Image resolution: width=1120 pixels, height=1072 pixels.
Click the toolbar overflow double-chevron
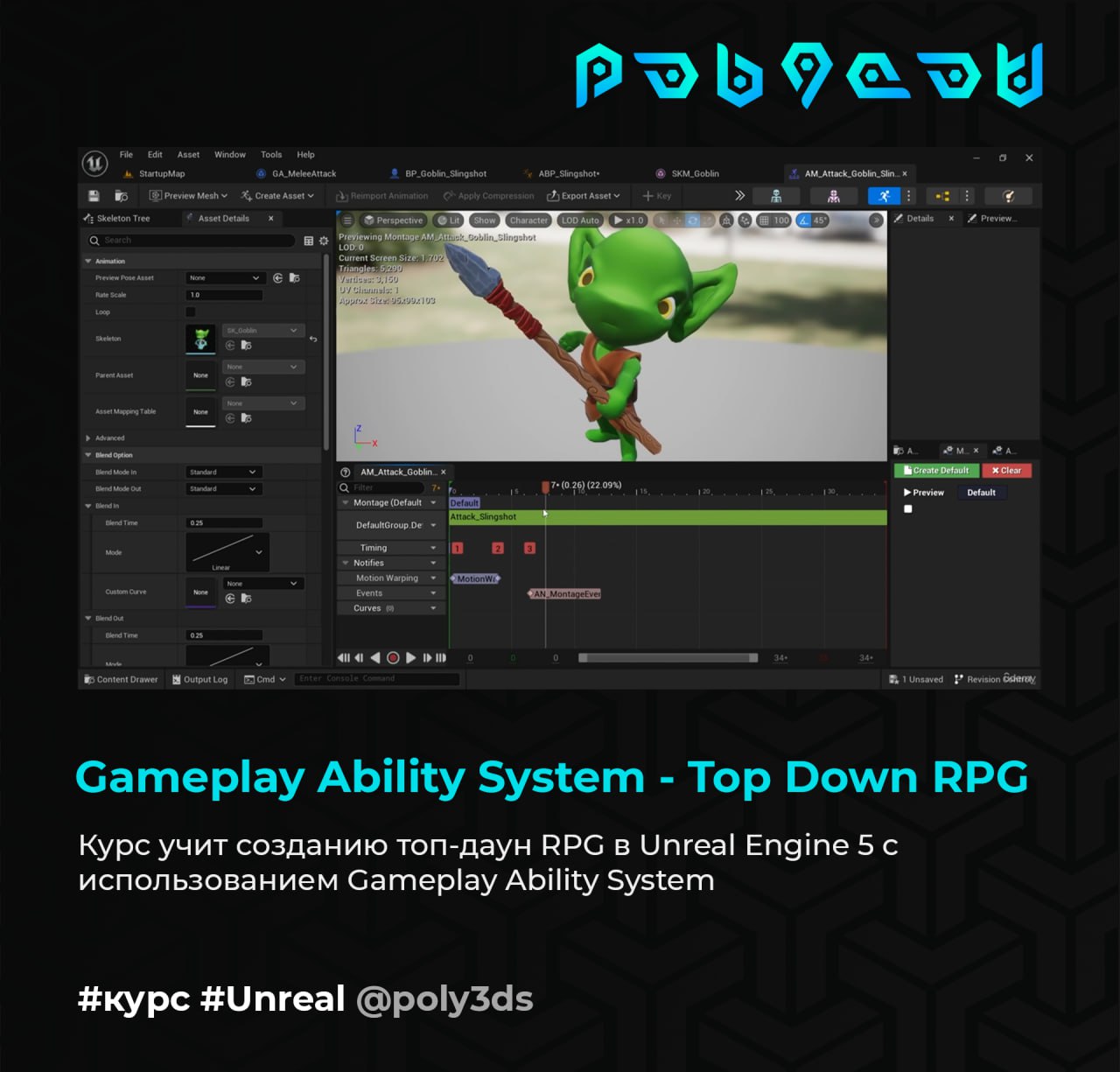tap(739, 196)
